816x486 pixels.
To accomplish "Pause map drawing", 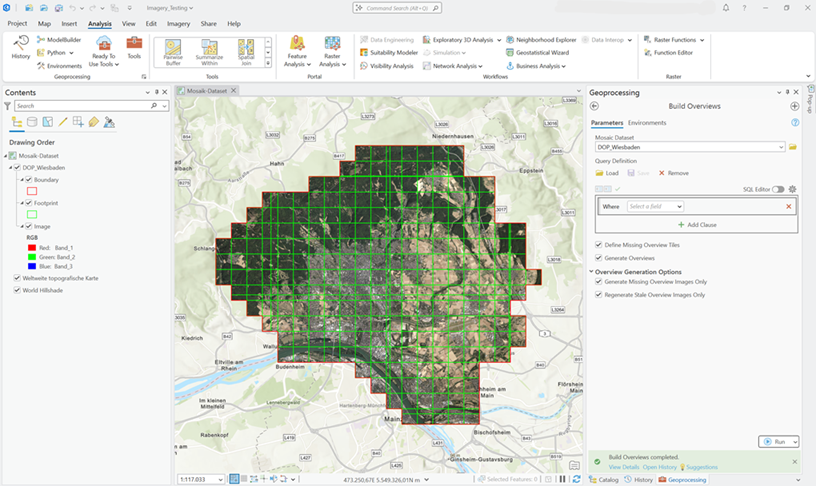I will (563, 479).
